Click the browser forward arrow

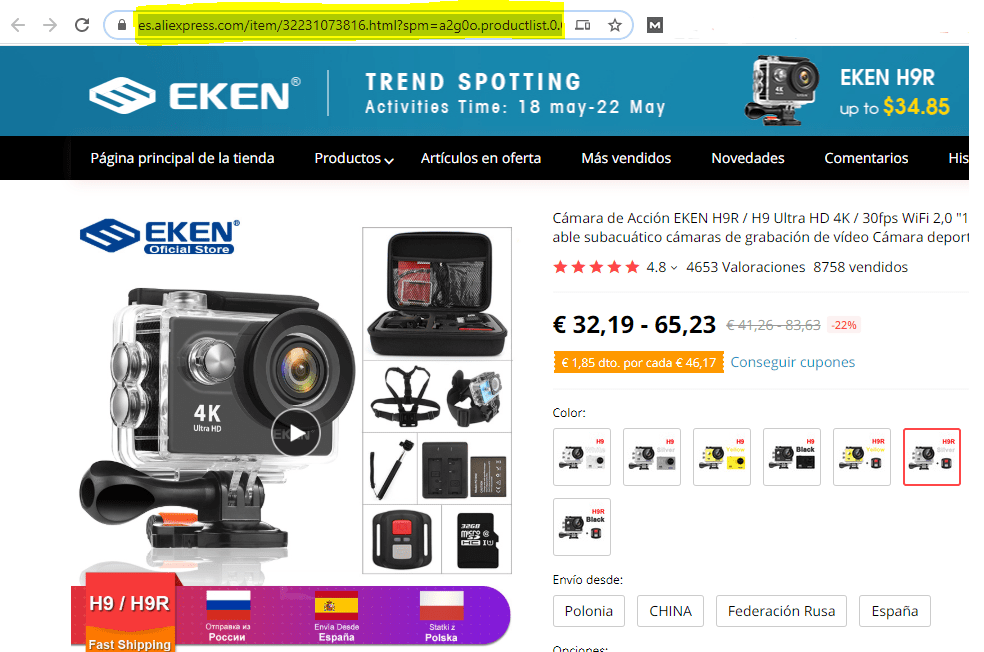[x=50, y=25]
